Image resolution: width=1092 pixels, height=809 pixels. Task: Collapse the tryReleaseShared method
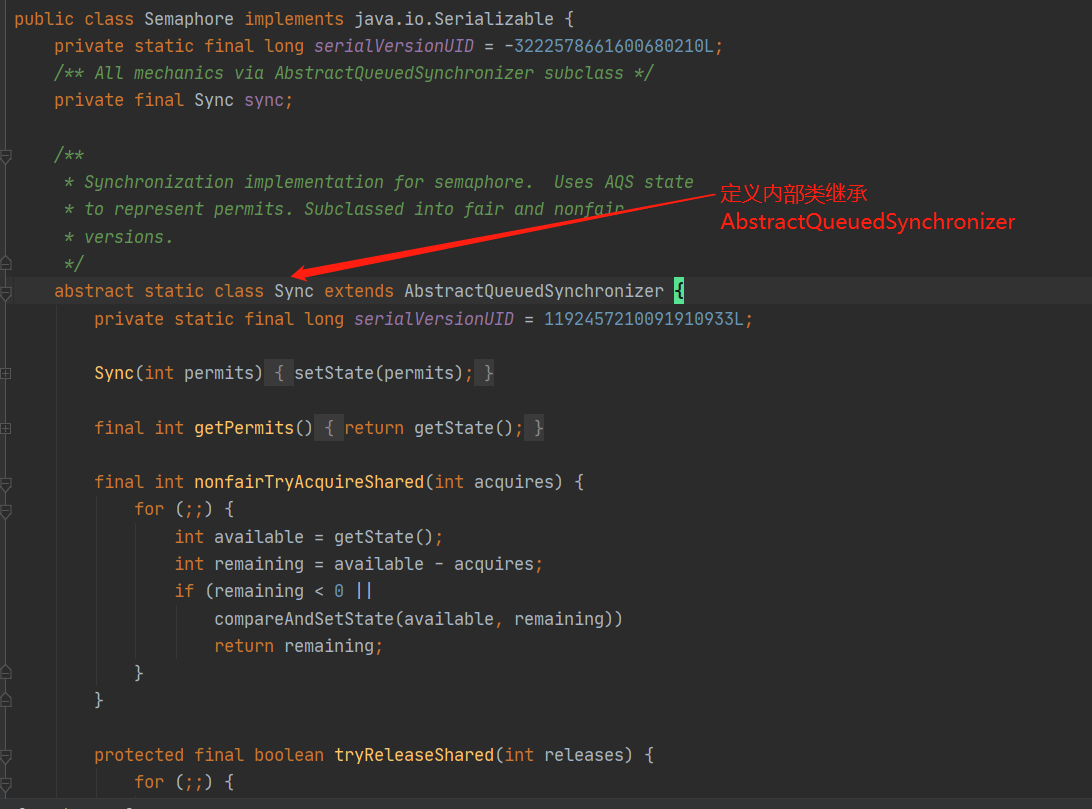tap(6, 755)
